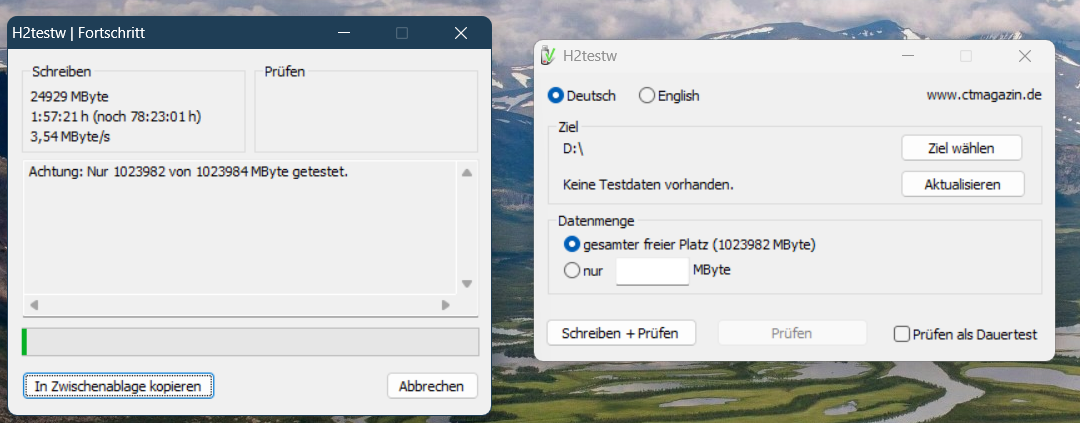Click the log's scroll right arrow

(x=446, y=305)
